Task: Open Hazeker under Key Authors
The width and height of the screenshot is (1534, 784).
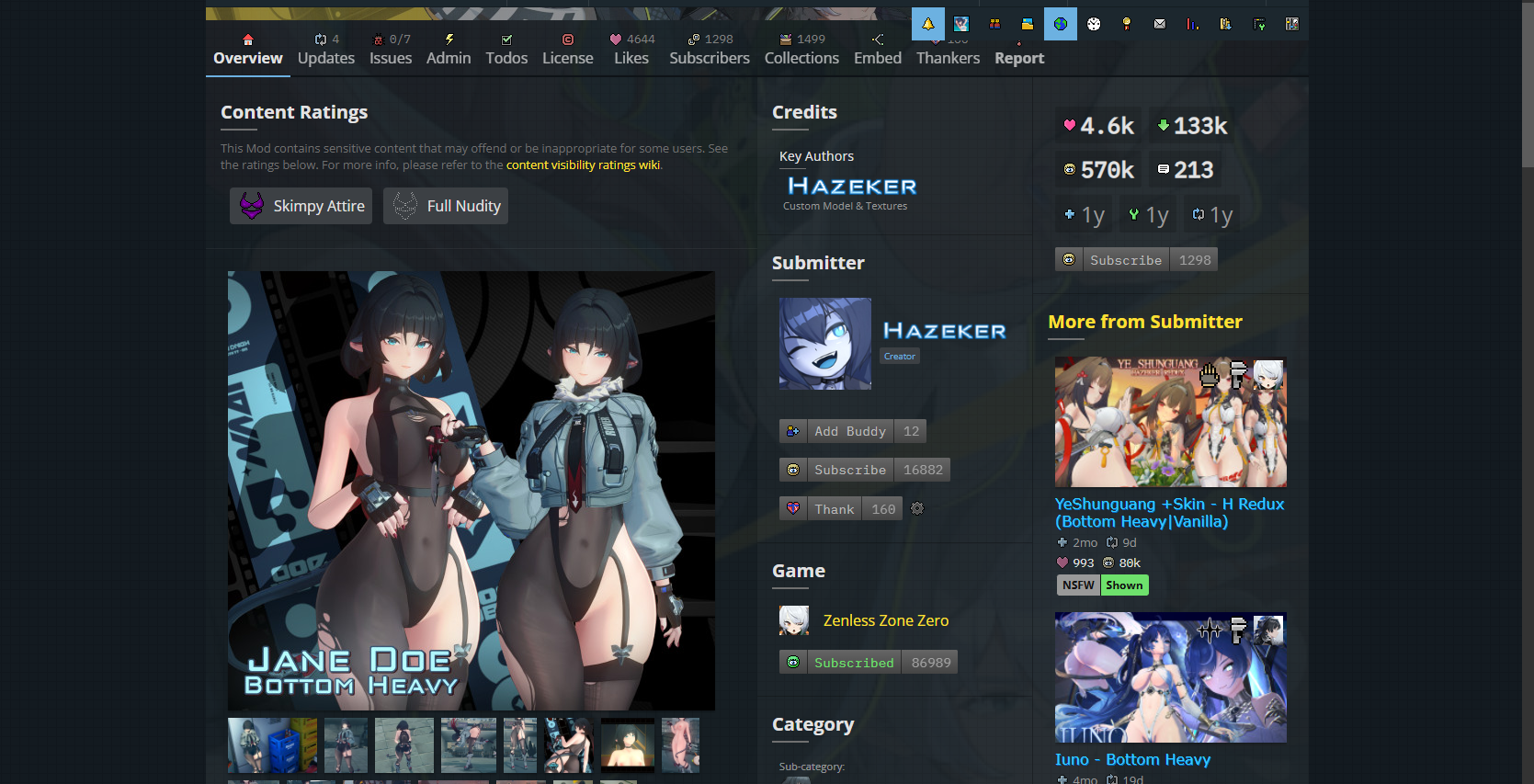Action: click(x=852, y=187)
